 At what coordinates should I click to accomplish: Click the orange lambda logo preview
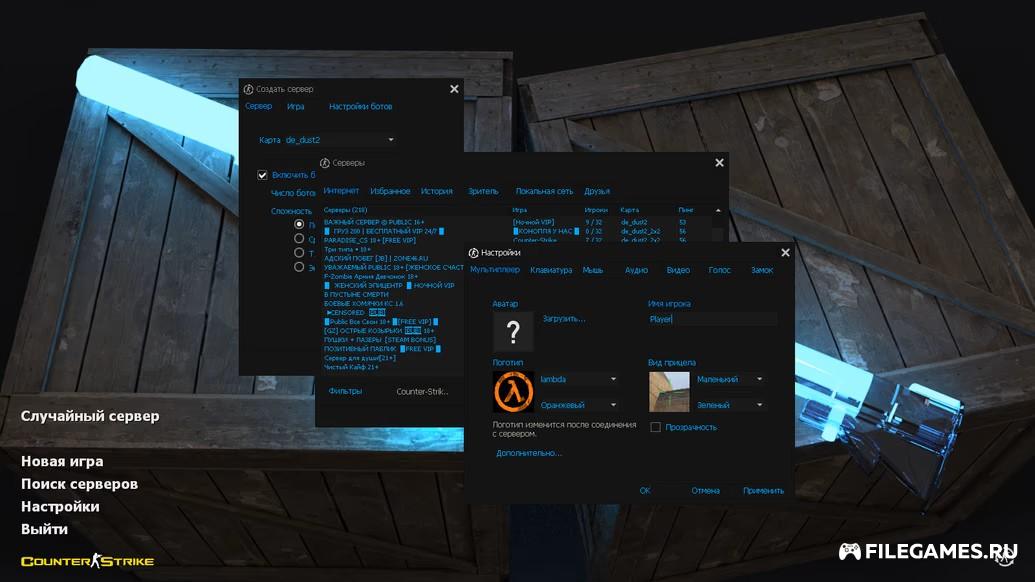513,391
